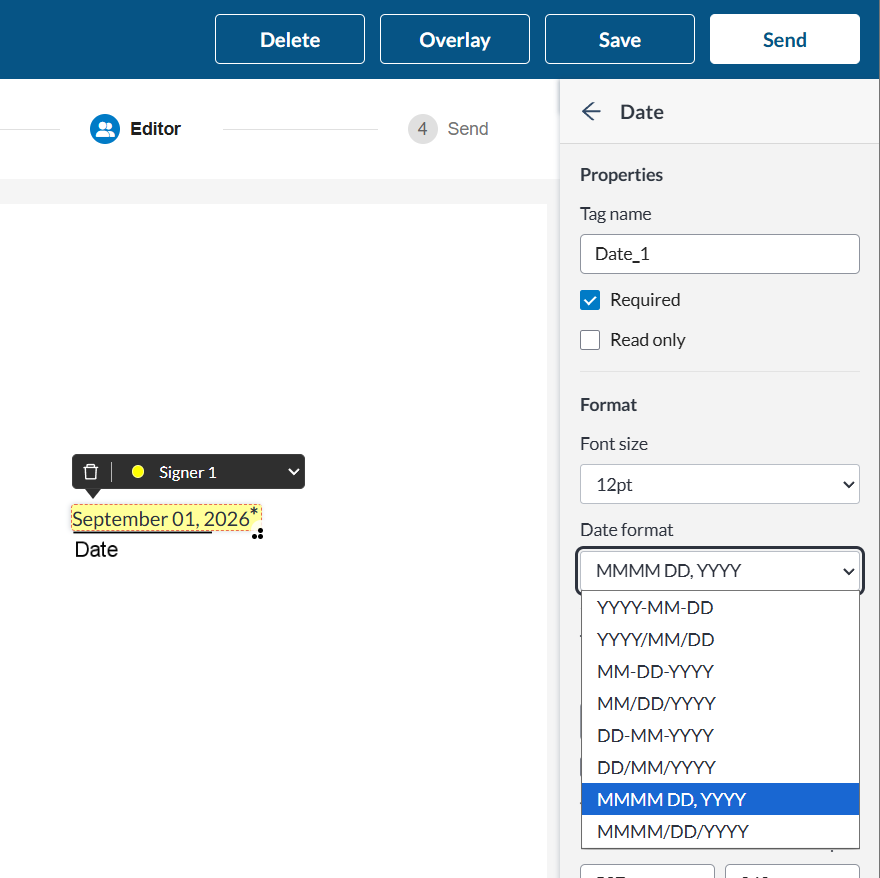This screenshot has width=880, height=878.
Task: Go to step 4 Send
Action: click(448, 129)
